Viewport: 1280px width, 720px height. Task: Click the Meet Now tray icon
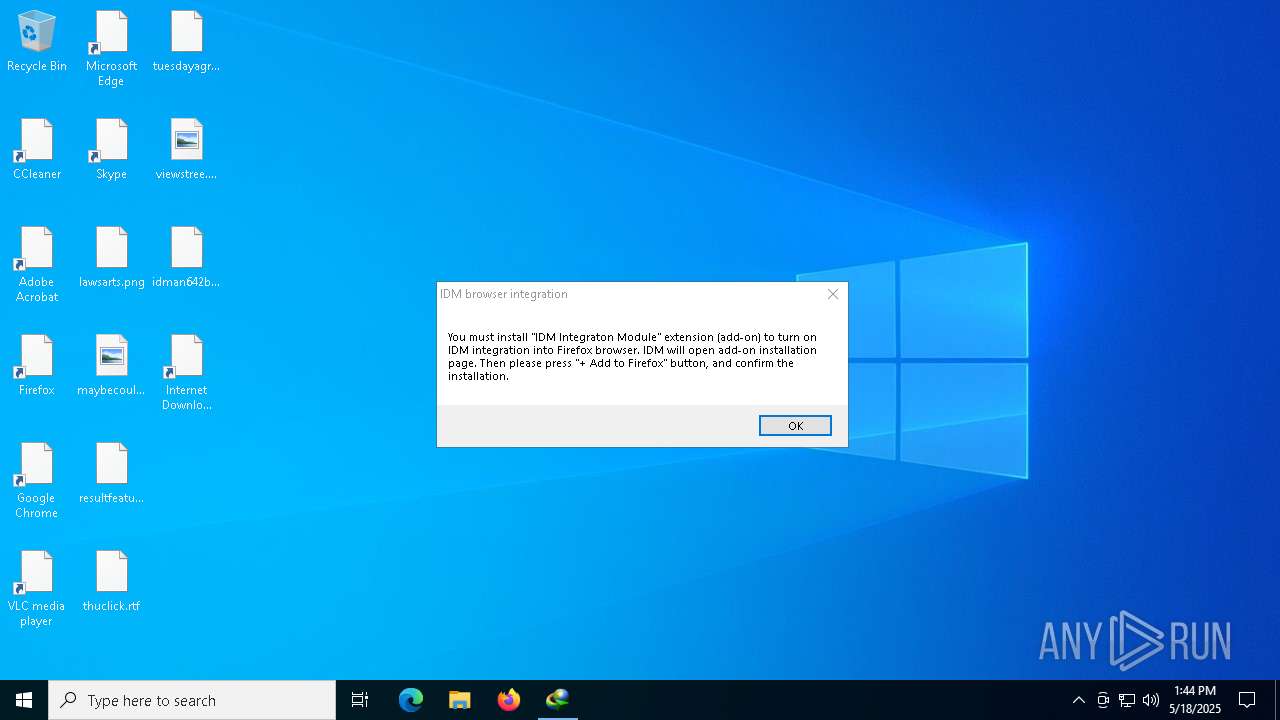pos(1103,700)
